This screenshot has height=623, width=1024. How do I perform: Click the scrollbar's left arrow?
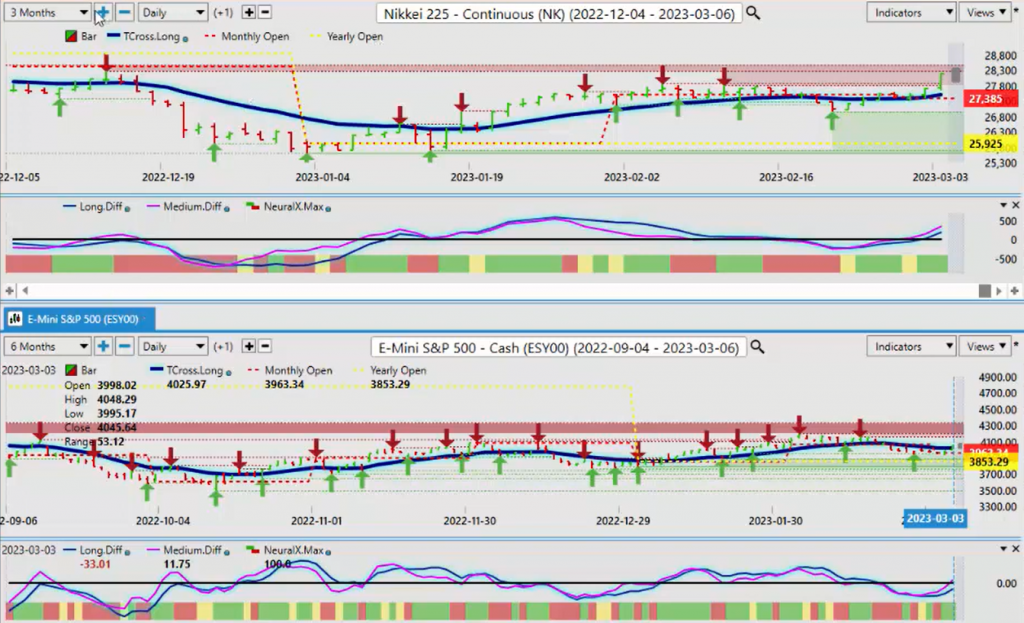point(25,291)
